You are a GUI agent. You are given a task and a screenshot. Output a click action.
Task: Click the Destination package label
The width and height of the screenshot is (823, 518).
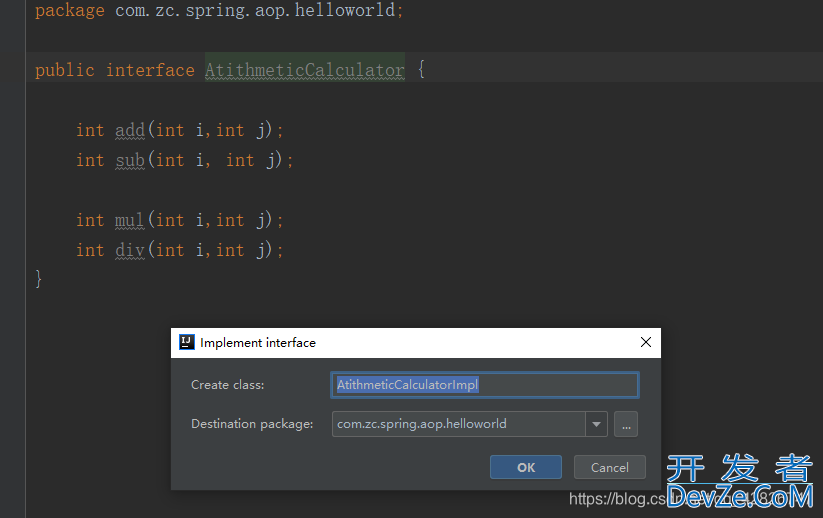252,424
